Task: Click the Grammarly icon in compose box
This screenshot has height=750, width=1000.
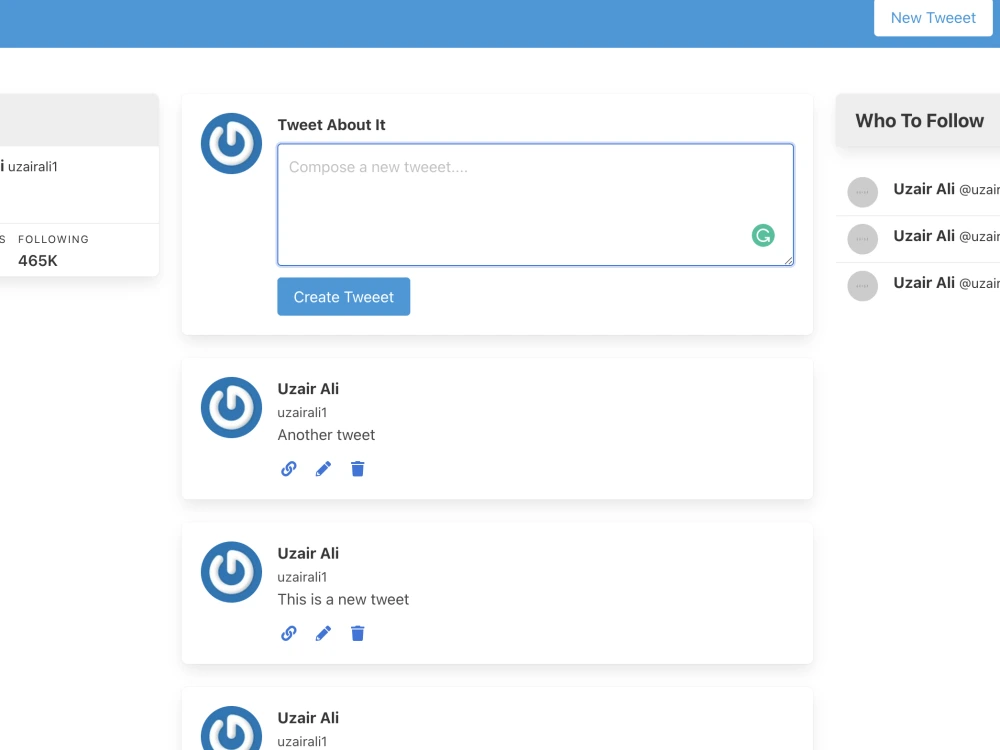Action: click(763, 235)
